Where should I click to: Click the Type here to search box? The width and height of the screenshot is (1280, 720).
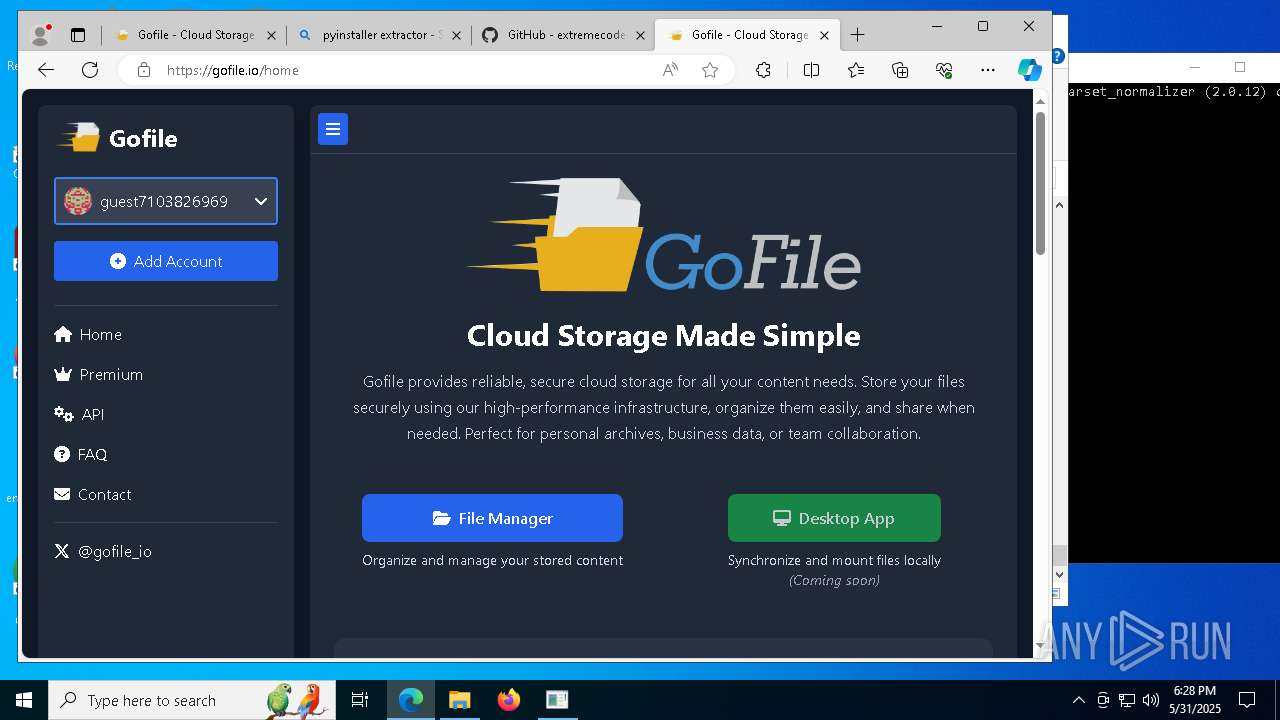(x=192, y=700)
